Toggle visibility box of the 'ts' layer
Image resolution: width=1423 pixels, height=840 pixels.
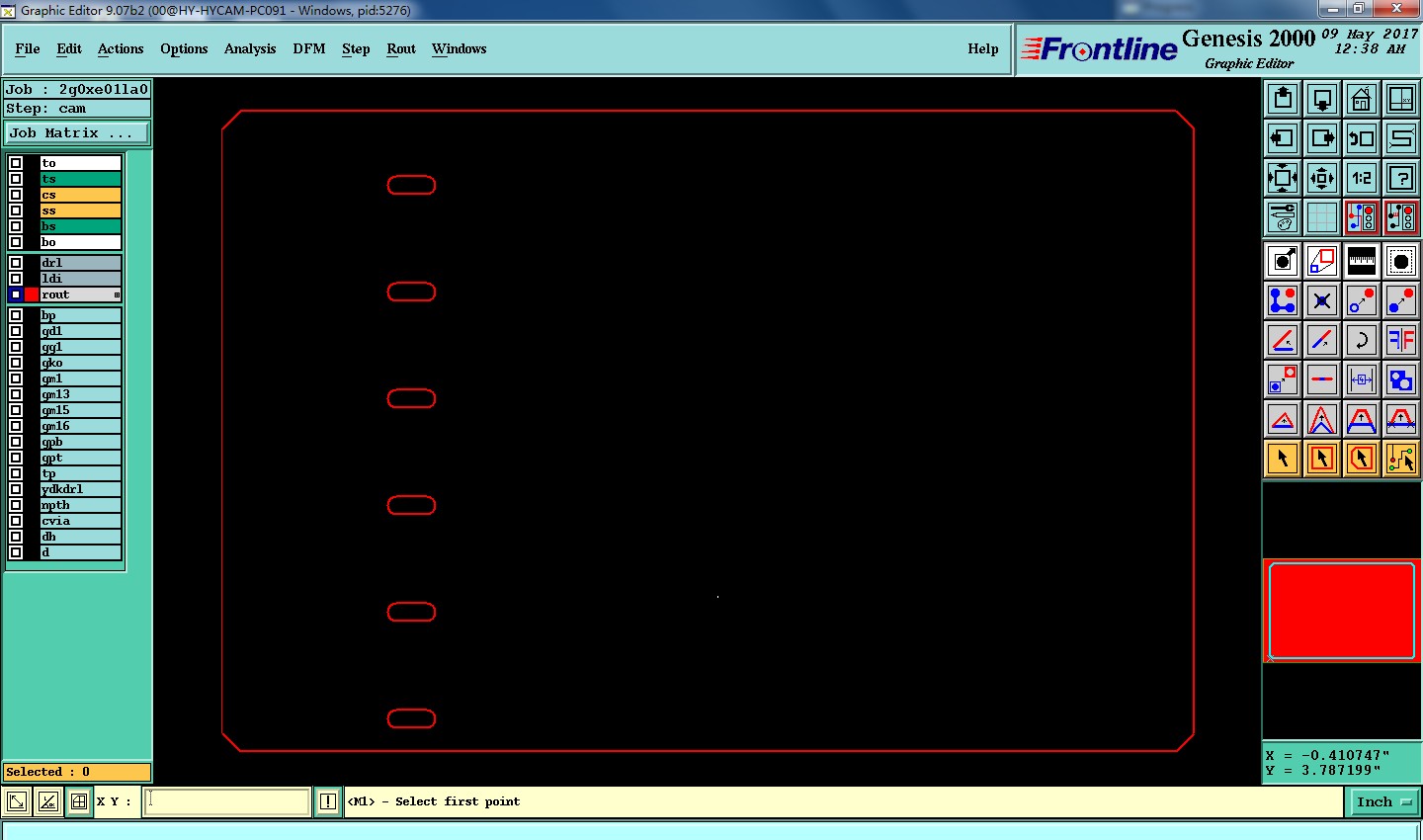point(16,179)
